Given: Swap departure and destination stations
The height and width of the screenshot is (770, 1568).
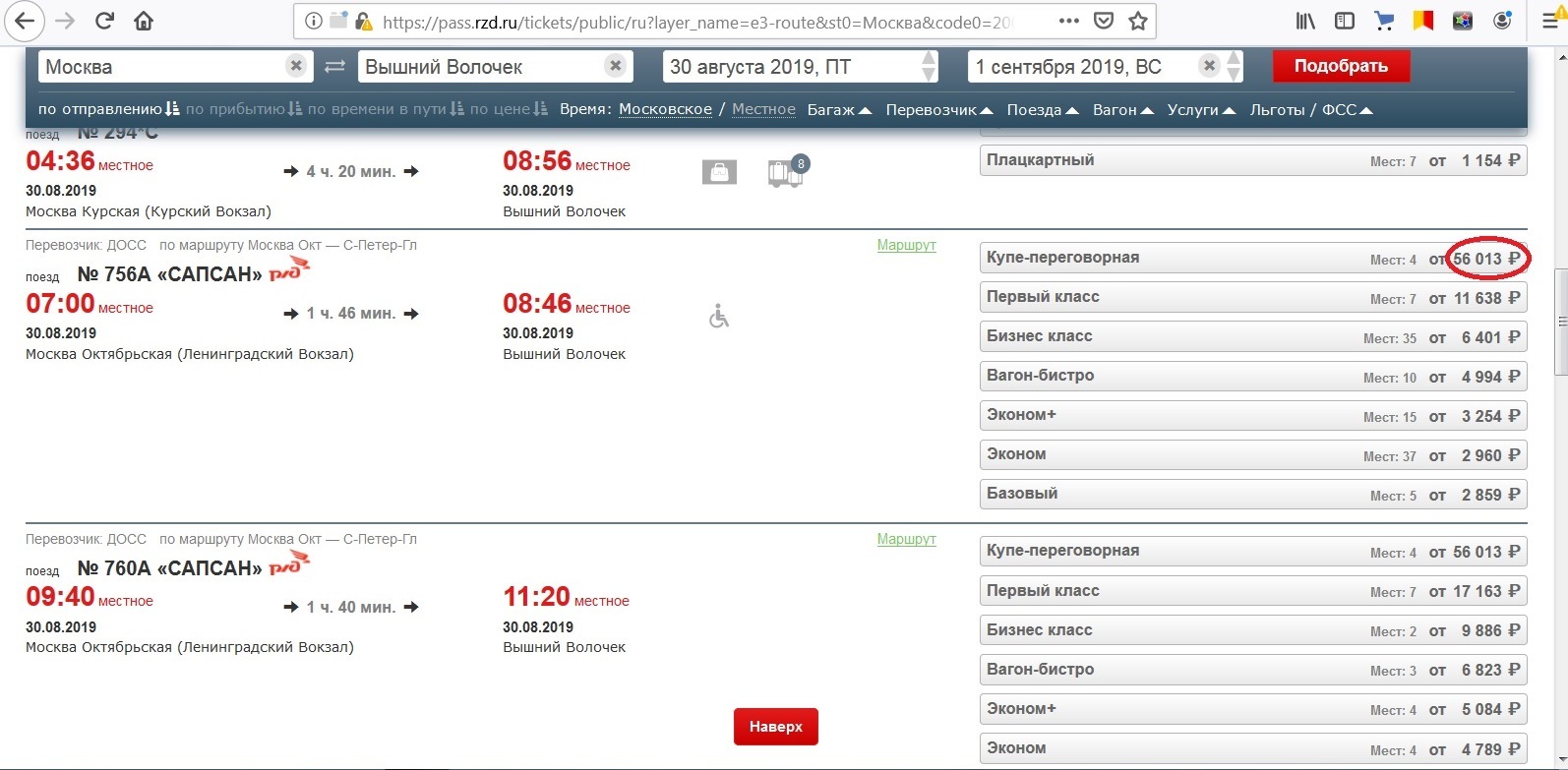Looking at the screenshot, I should (335, 67).
